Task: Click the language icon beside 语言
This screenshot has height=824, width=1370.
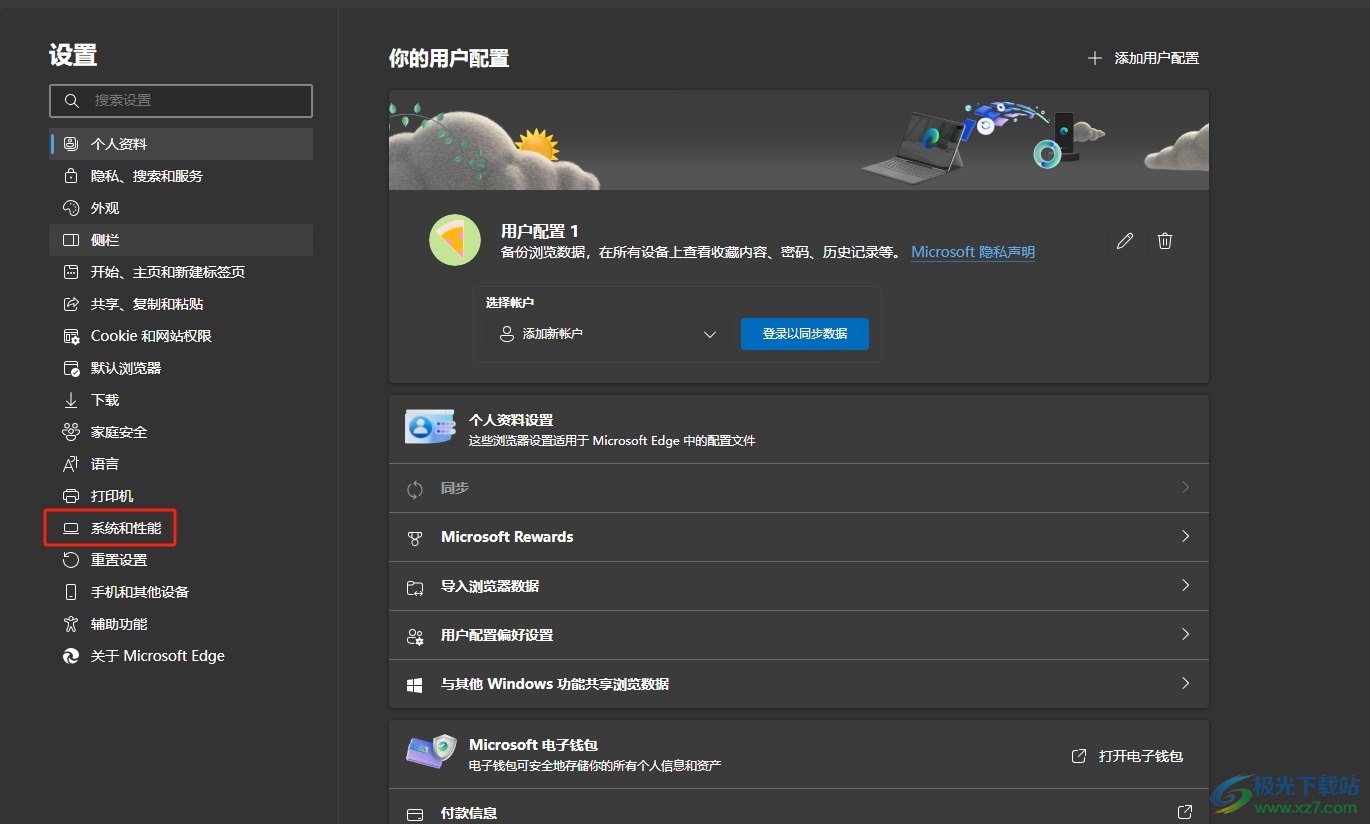Action: tap(71, 464)
